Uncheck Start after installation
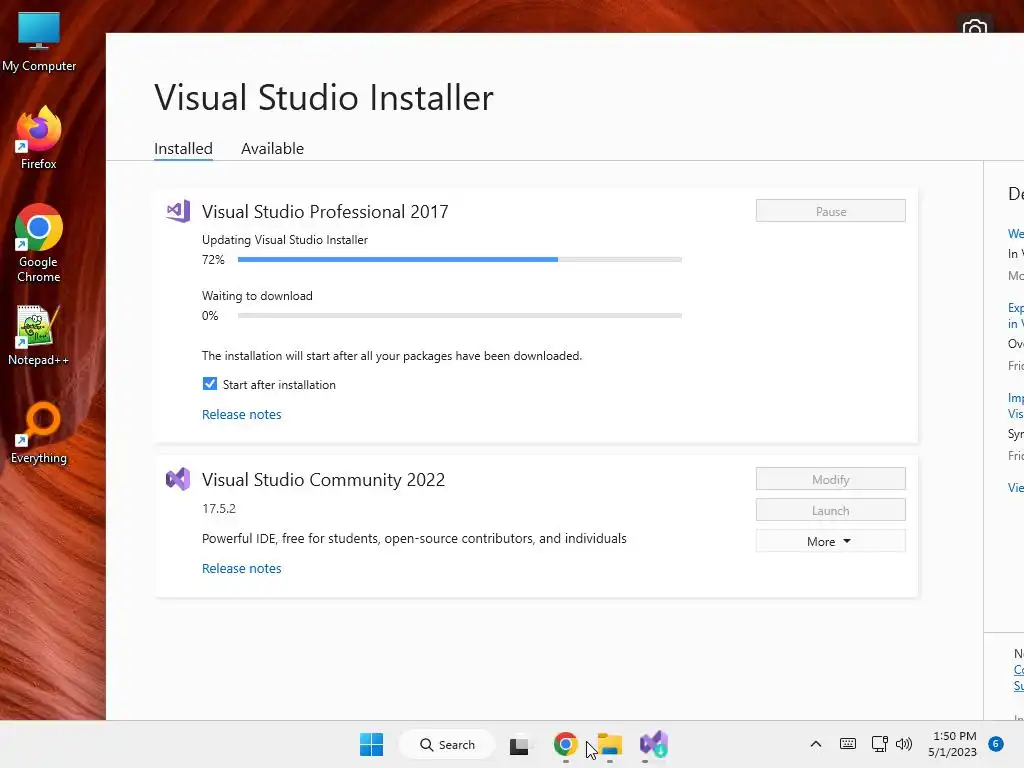 (210, 384)
